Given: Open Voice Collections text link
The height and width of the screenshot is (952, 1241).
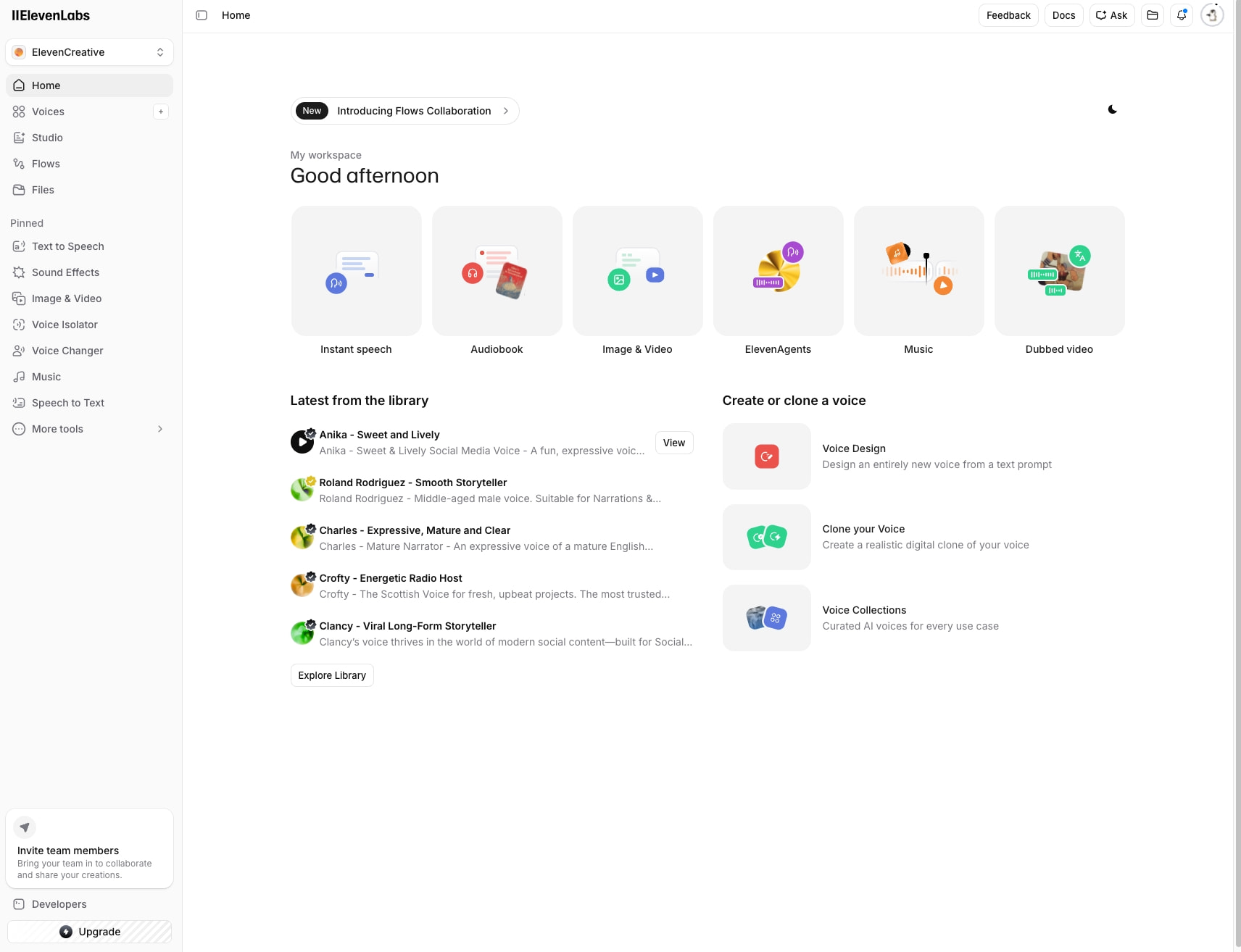Looking at the screenshot, I should click(864, 610).
